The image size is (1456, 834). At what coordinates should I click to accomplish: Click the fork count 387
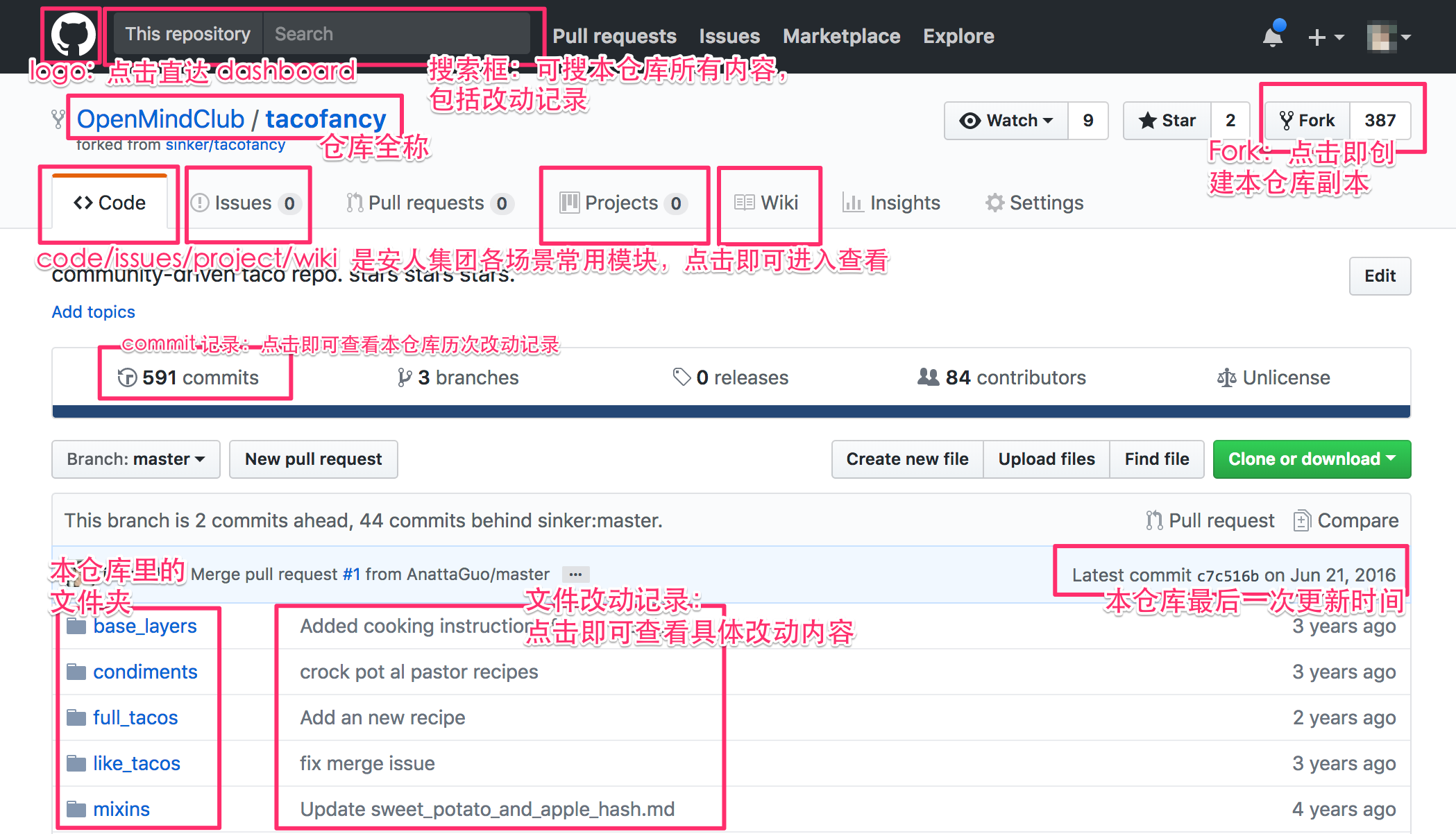(x=1380, y=121)
